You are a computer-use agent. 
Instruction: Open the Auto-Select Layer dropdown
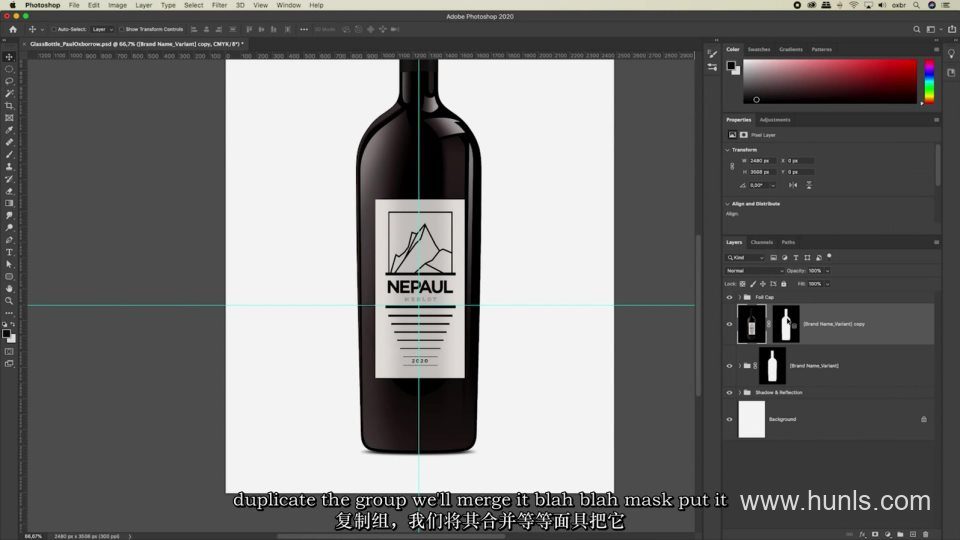coord(102,29)
